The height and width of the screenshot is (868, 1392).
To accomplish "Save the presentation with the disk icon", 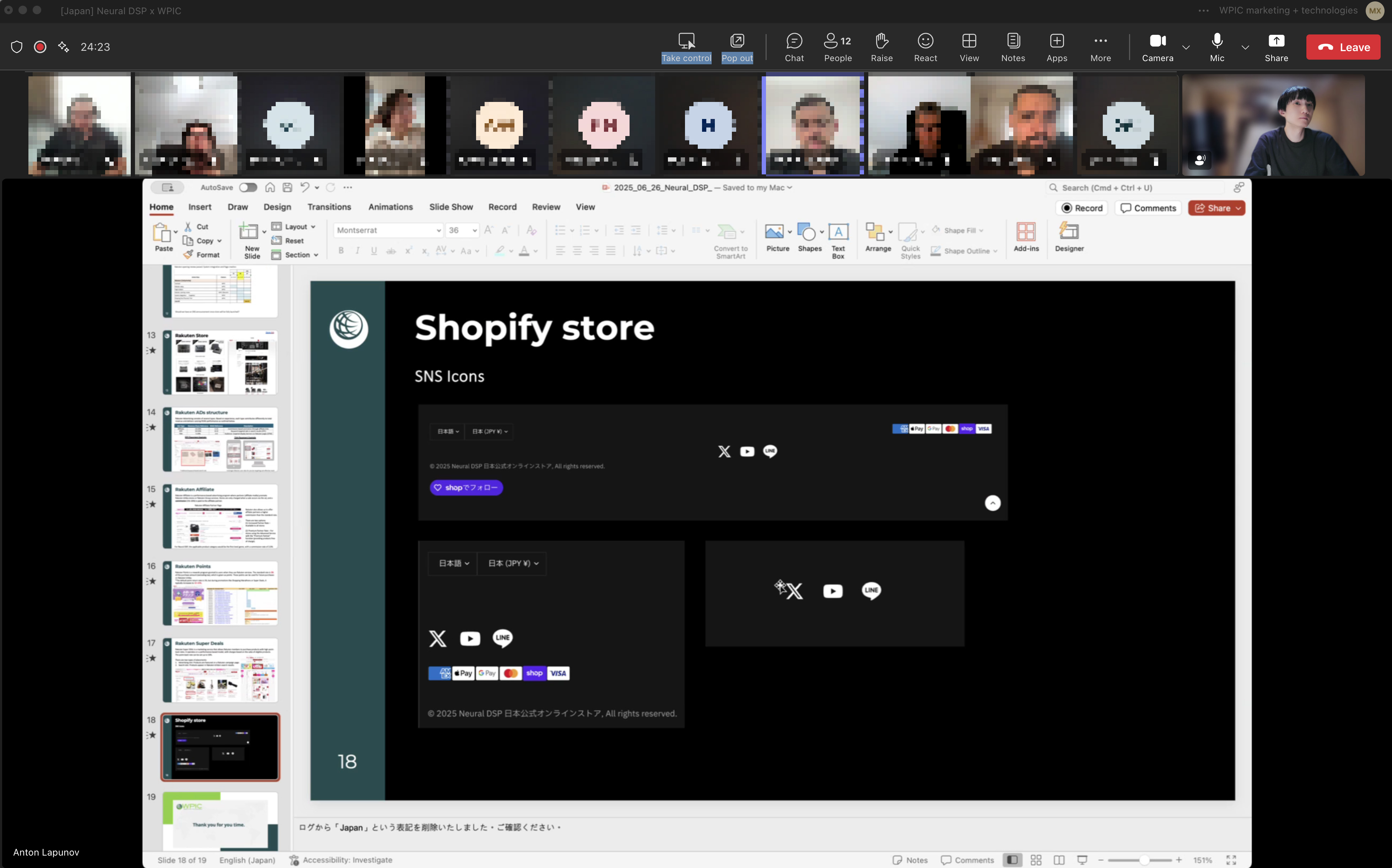I will pos(288,188).
